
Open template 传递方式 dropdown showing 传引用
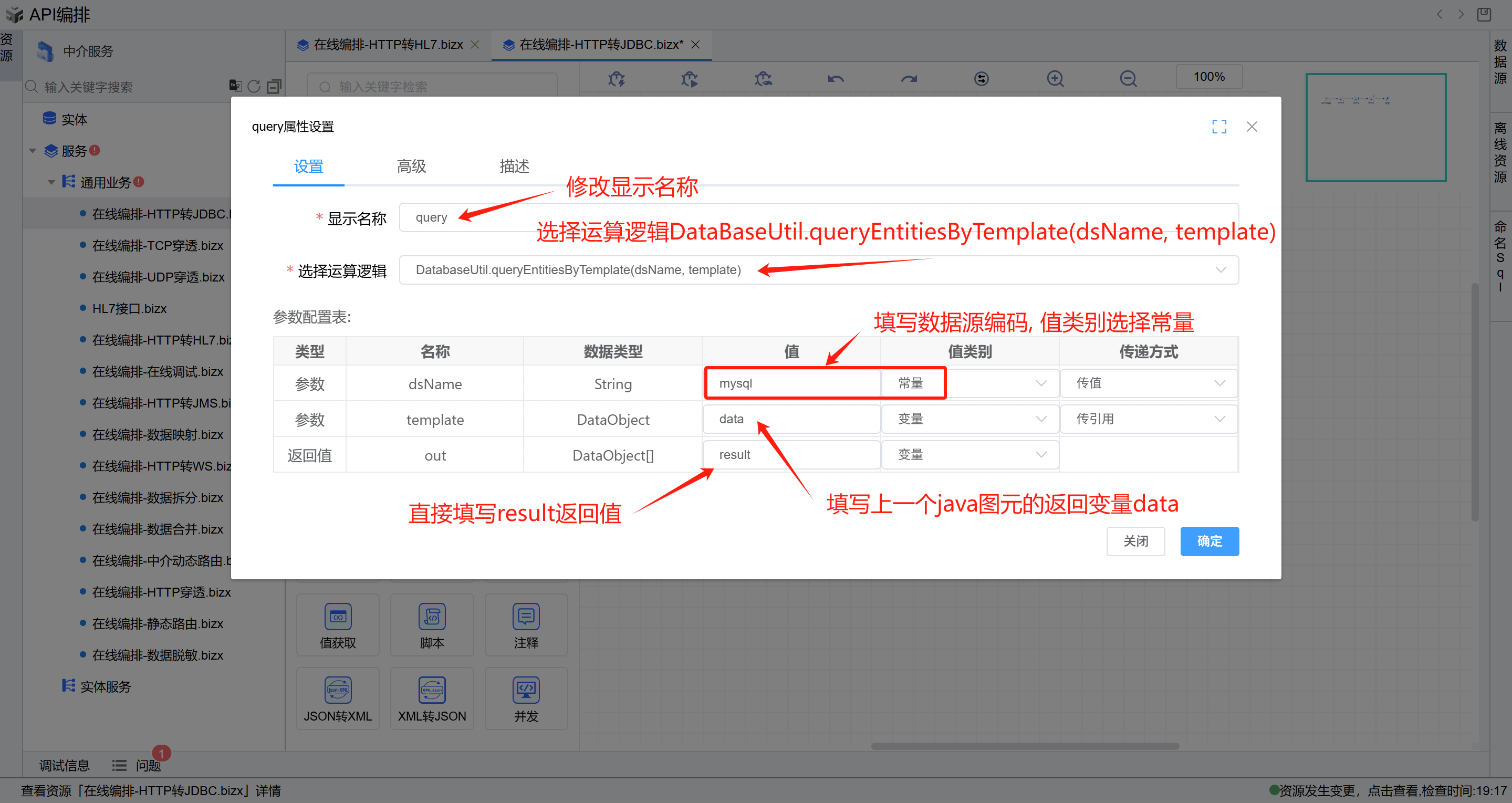(1149, 419)
